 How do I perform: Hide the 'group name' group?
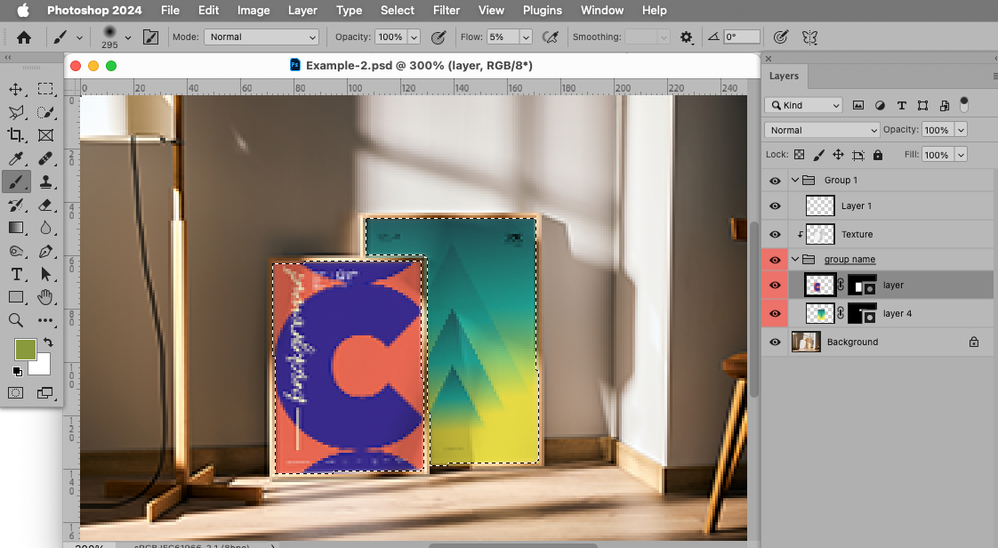point(775,260)
